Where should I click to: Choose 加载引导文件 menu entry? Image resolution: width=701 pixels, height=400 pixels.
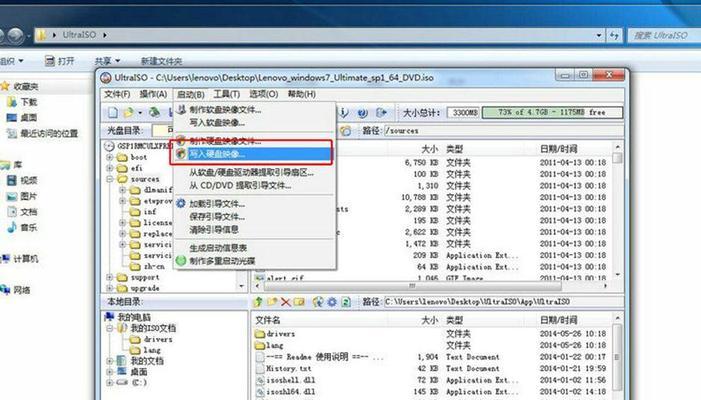pyautogui.click(x=254, y=204)
